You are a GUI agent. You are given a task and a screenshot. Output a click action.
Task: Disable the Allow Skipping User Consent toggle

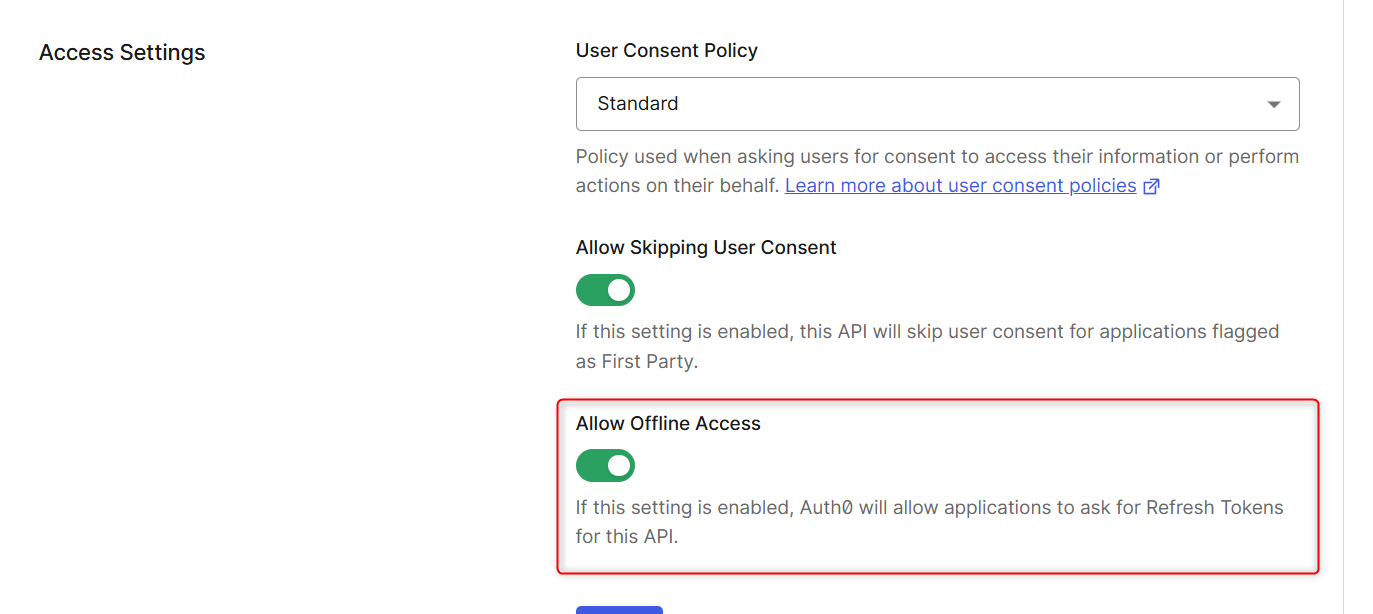click(x=605, y=291)
